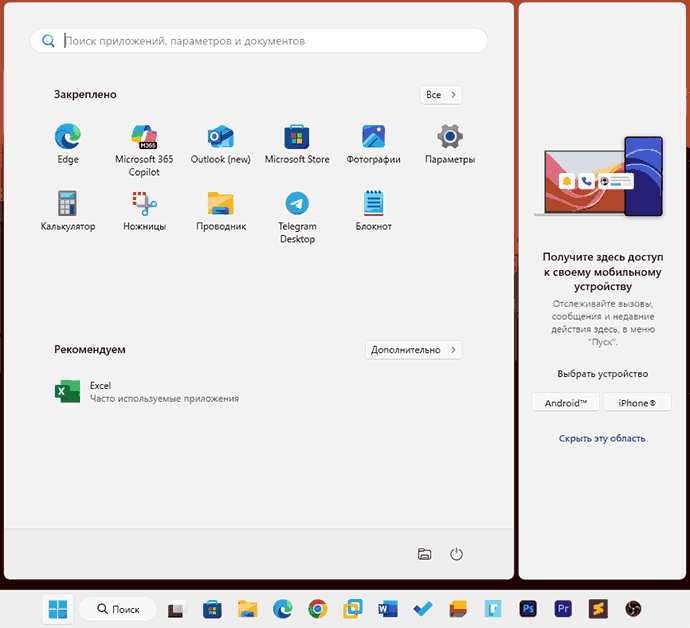Choose the iPhone® device button
This screenshot has height=628, width=690.
click(637, 402)
